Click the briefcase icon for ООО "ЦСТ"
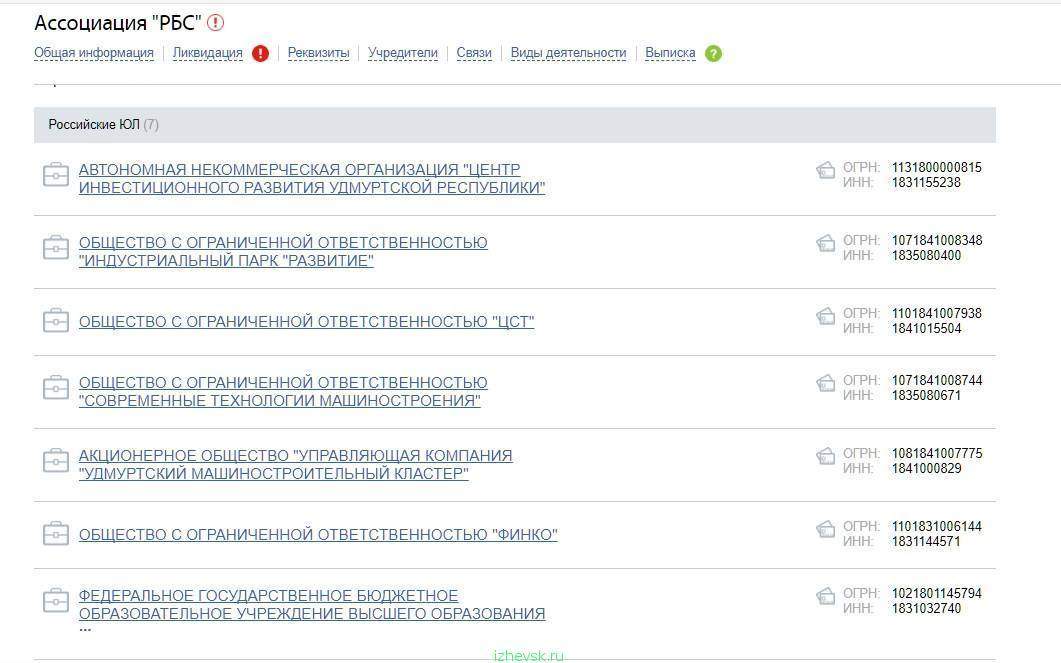The width and height of the screenshot is (1061, 663). 55,320
